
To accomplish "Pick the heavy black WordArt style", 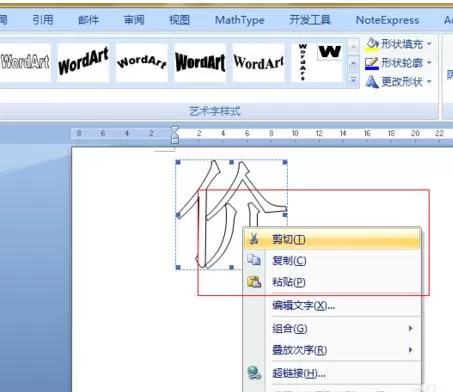I will pos(200,62).
